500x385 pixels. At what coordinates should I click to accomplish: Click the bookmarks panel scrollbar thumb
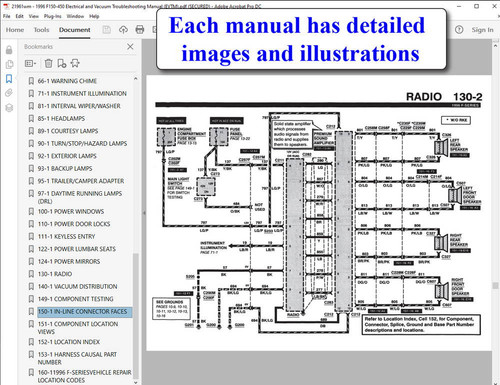click(x=135, y=315)
